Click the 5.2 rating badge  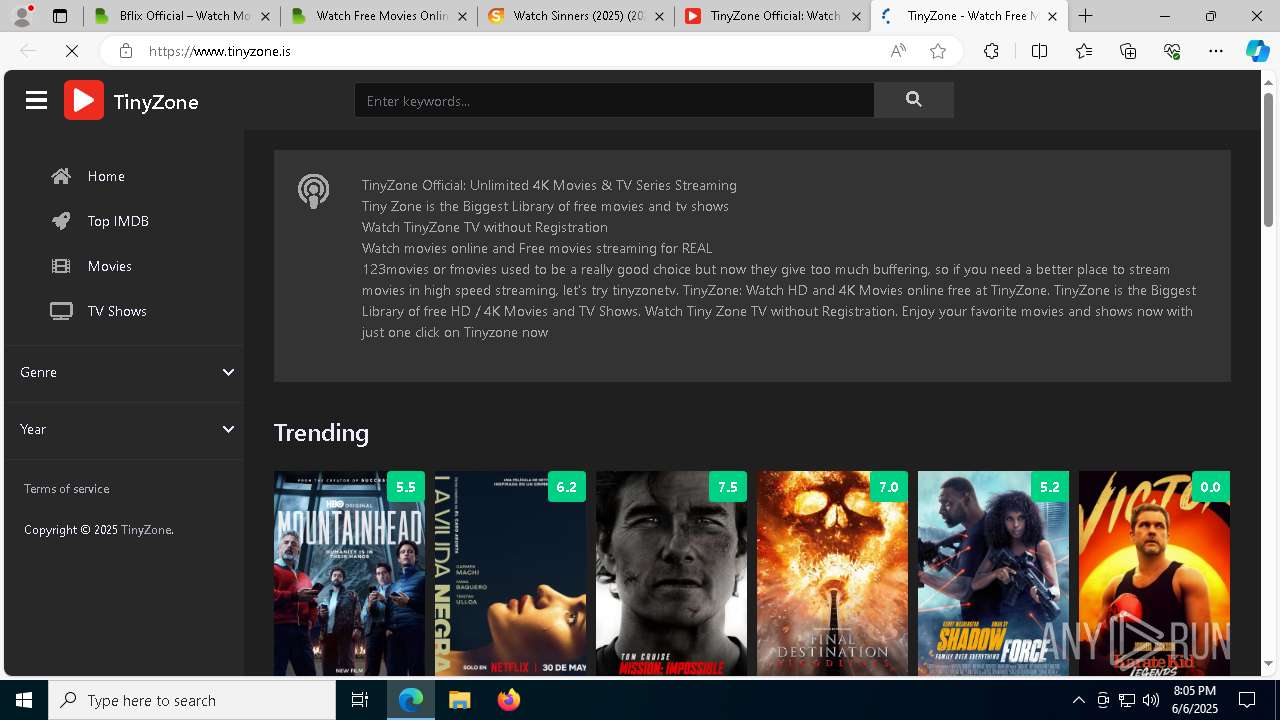(x=1049, y=487)
